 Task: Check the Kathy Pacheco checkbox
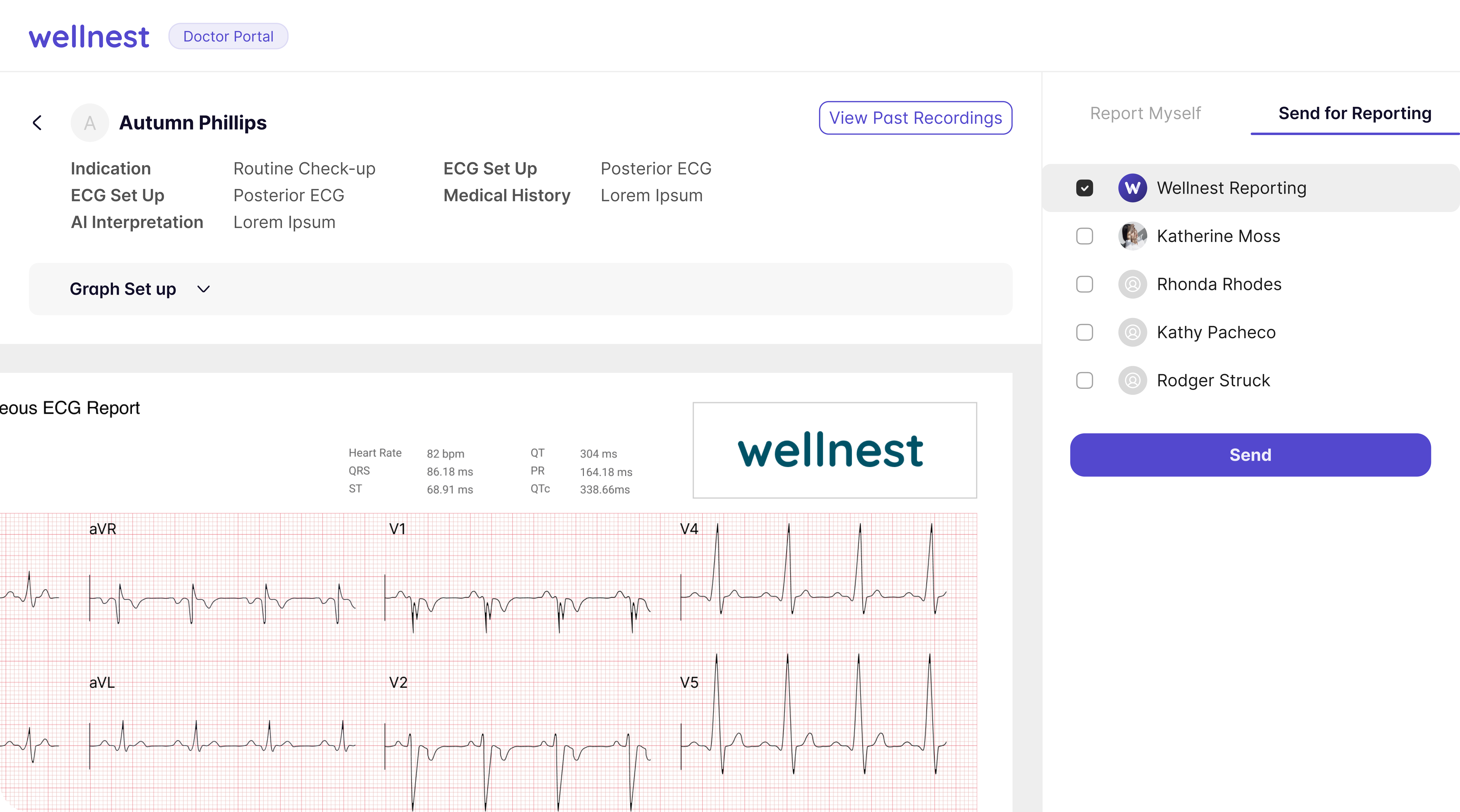pos(1085,332)
